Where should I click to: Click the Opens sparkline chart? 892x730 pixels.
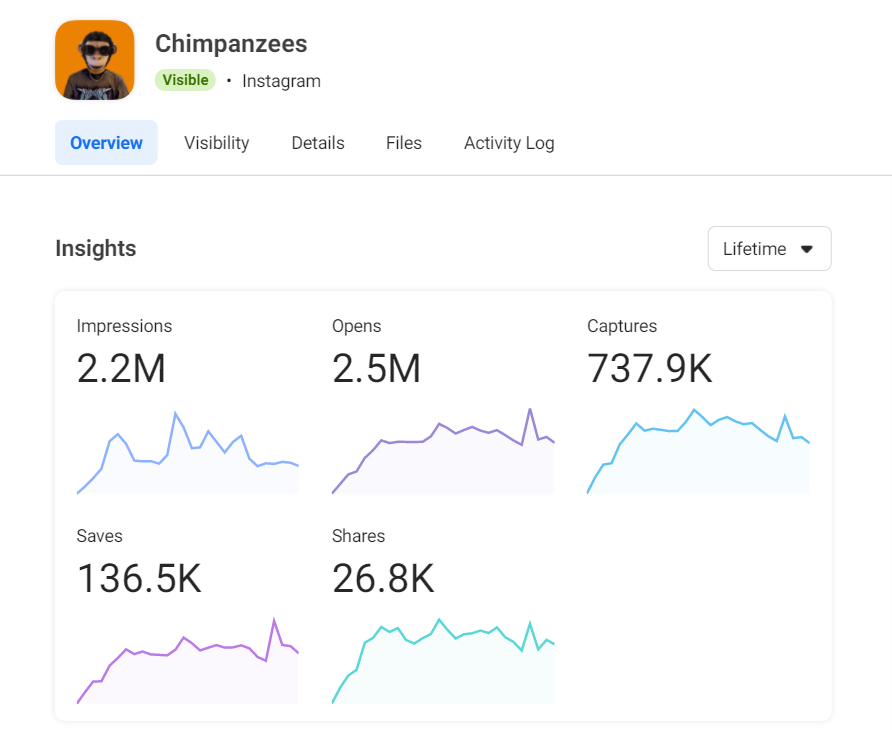click(443, 455)
